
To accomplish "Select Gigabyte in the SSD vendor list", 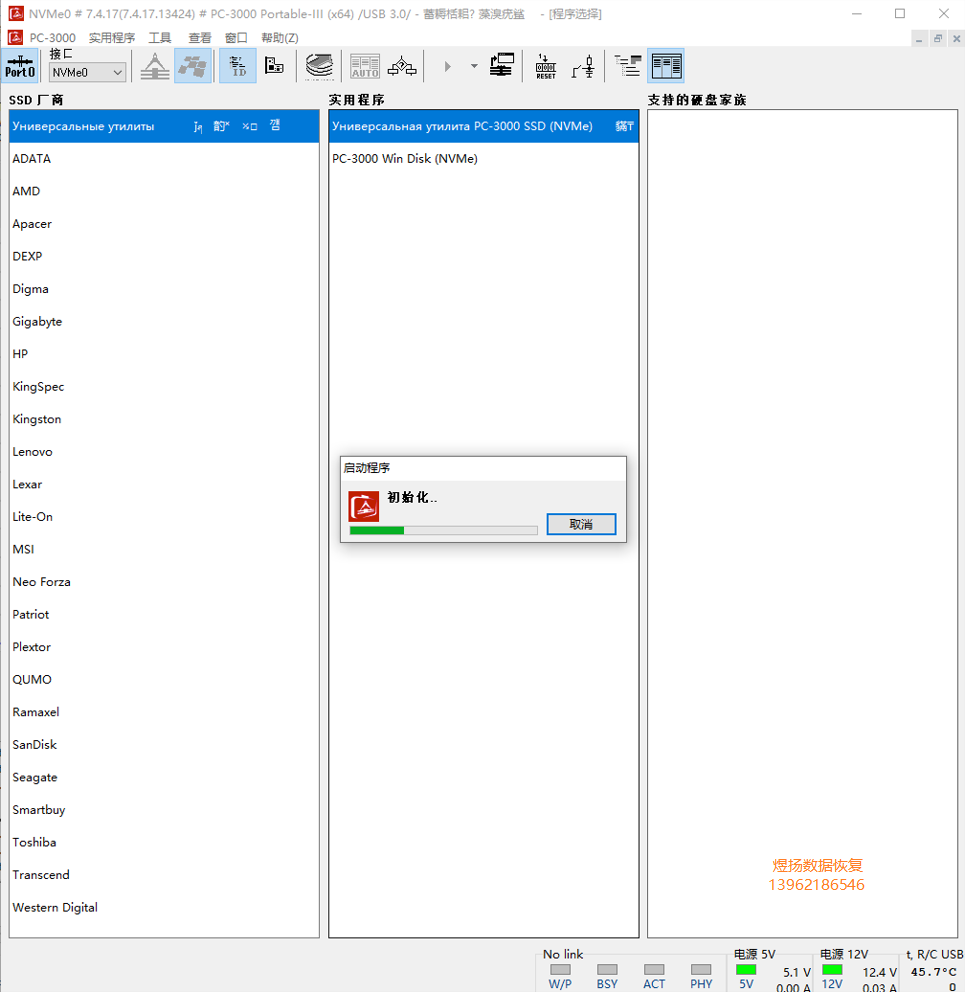I will (x=165, y=321).
